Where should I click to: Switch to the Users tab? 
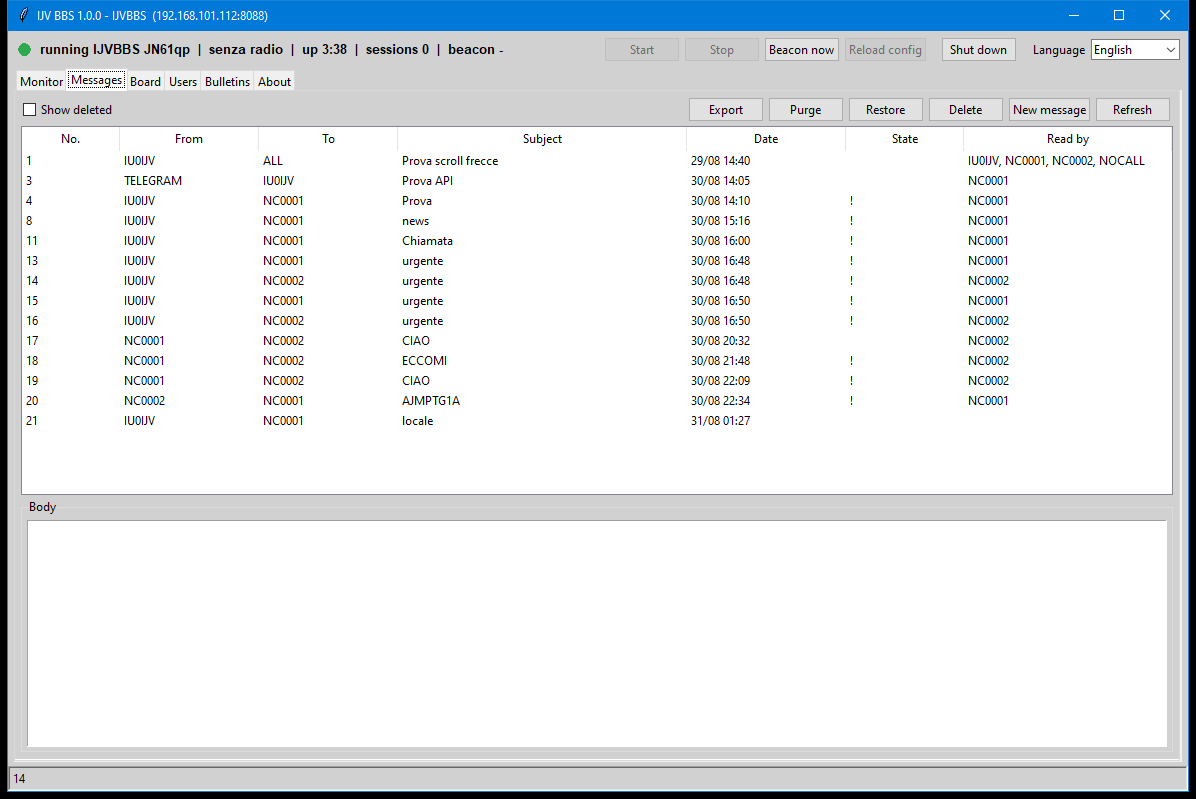click(x=183, y=82)
